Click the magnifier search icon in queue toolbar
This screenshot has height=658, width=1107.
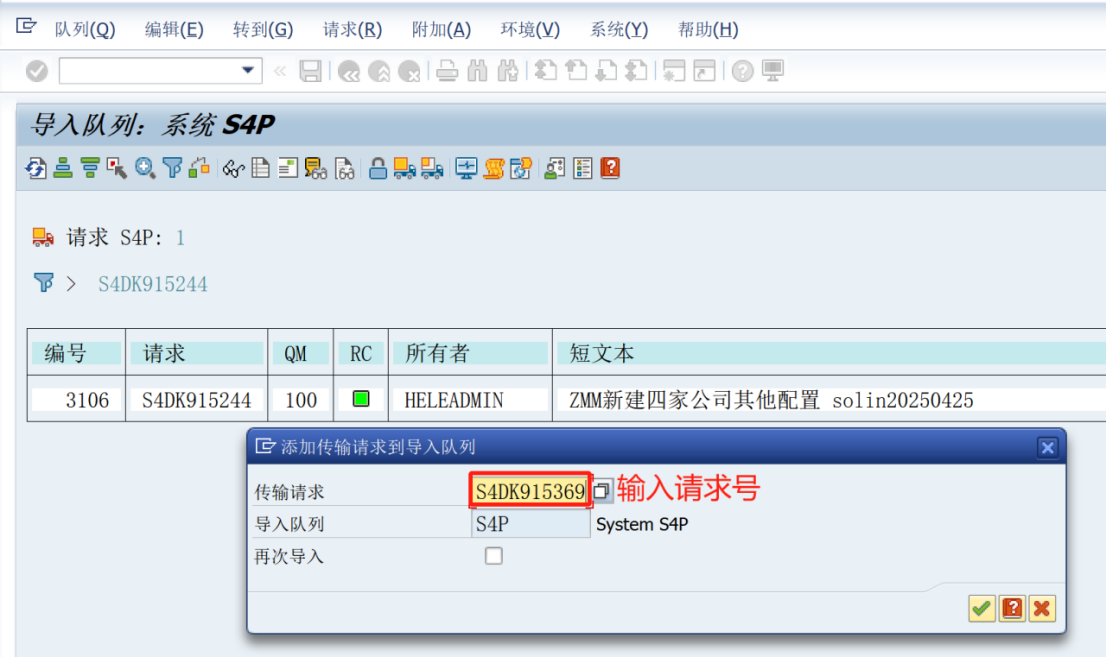(x=145, y=168)
